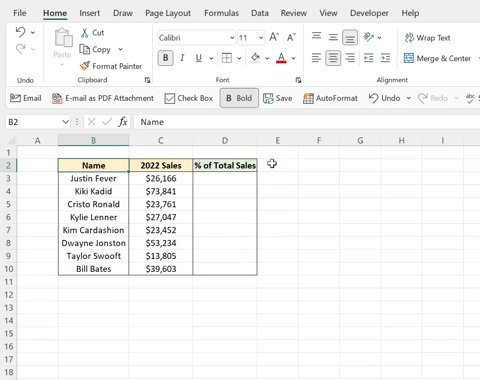The height and width of the screenshot is (380, 480).
Task: Open the font size 11 dropdown
Action: point(261,38)
